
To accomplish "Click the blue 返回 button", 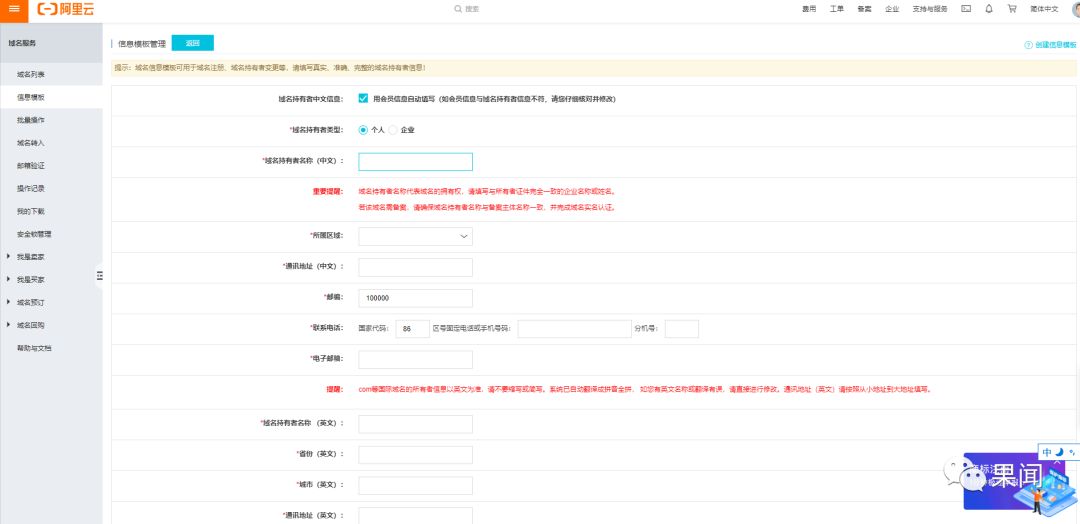I will pyautogui.click(x=193, y=43).
